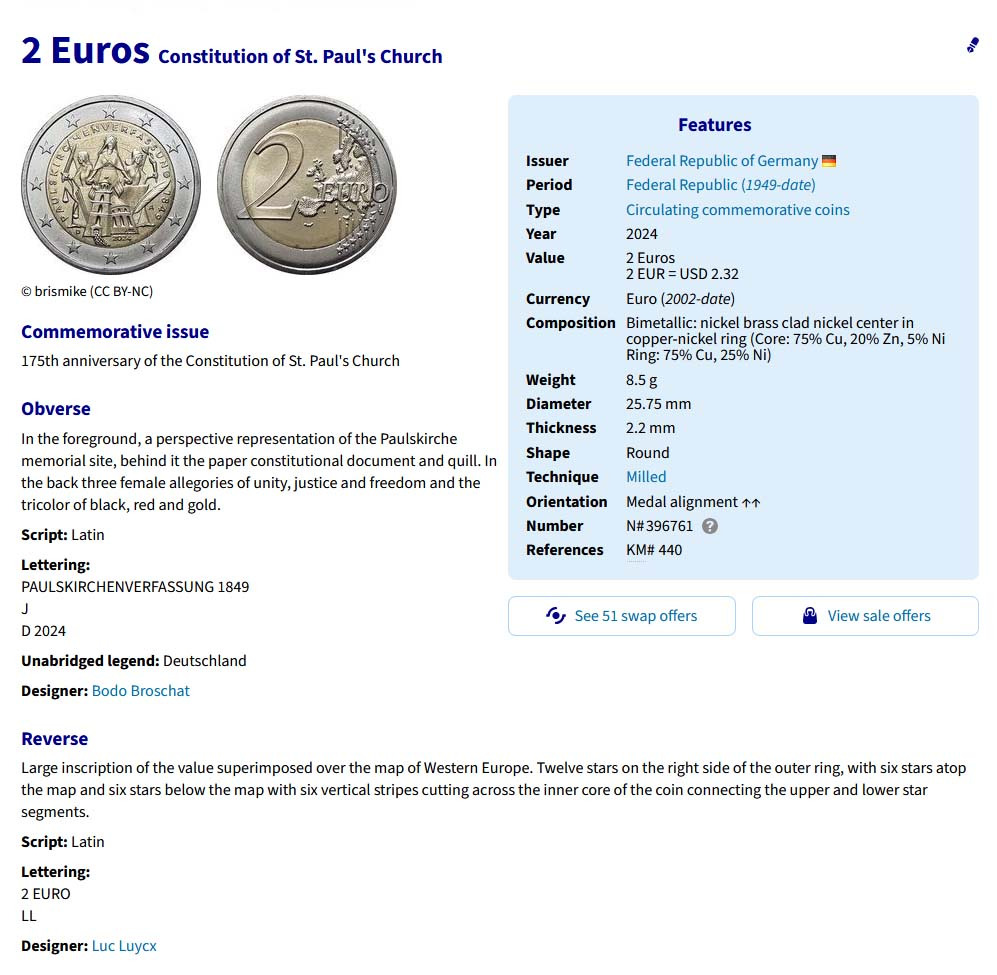
Task: Open Circulating commemorative coins type link
Action: (x=737, y=210)
